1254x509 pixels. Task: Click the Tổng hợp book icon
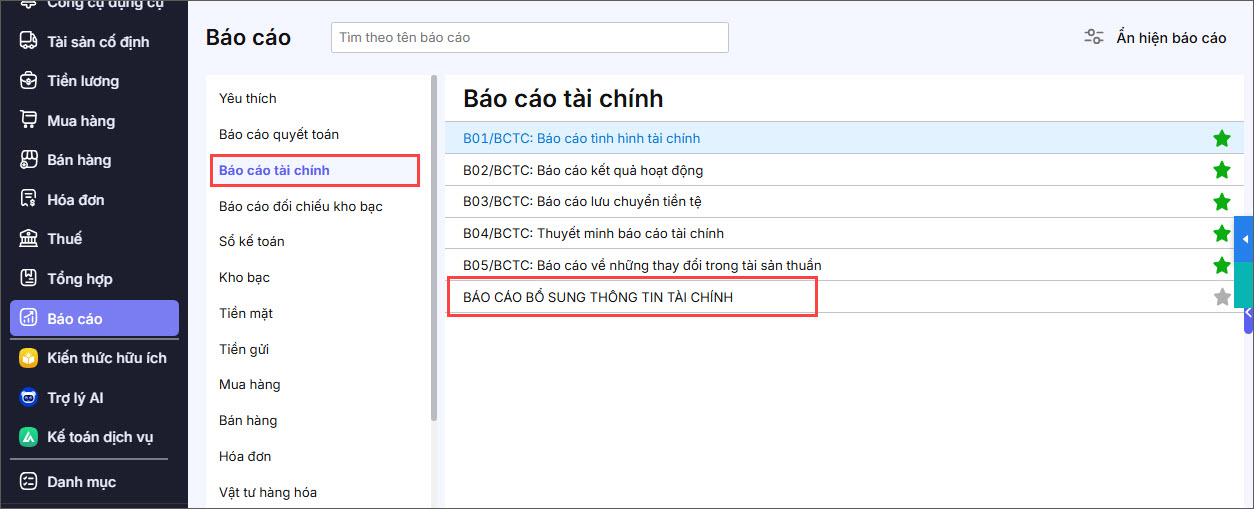(x=29, y=278)
